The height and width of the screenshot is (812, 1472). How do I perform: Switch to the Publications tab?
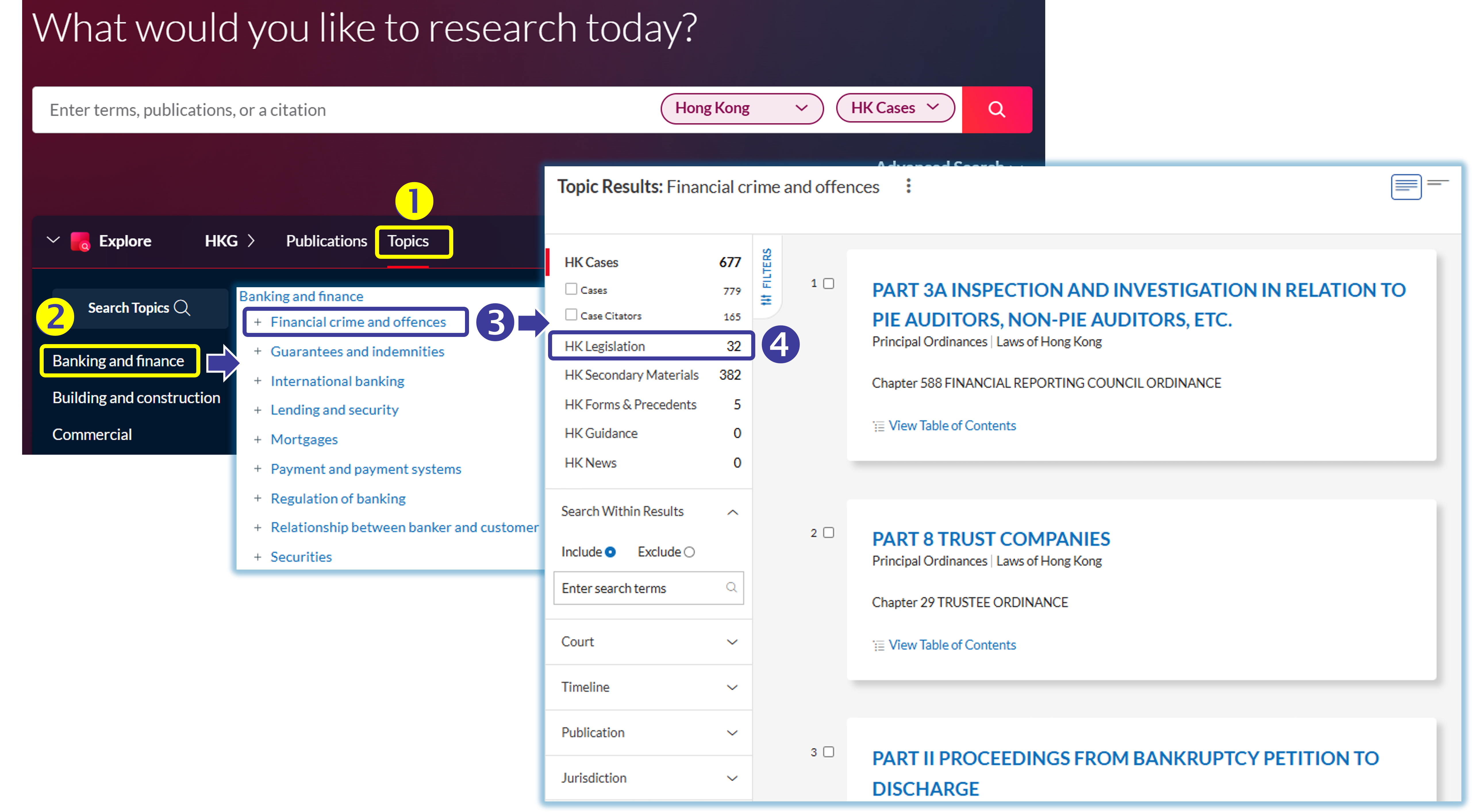pos(326,242)
